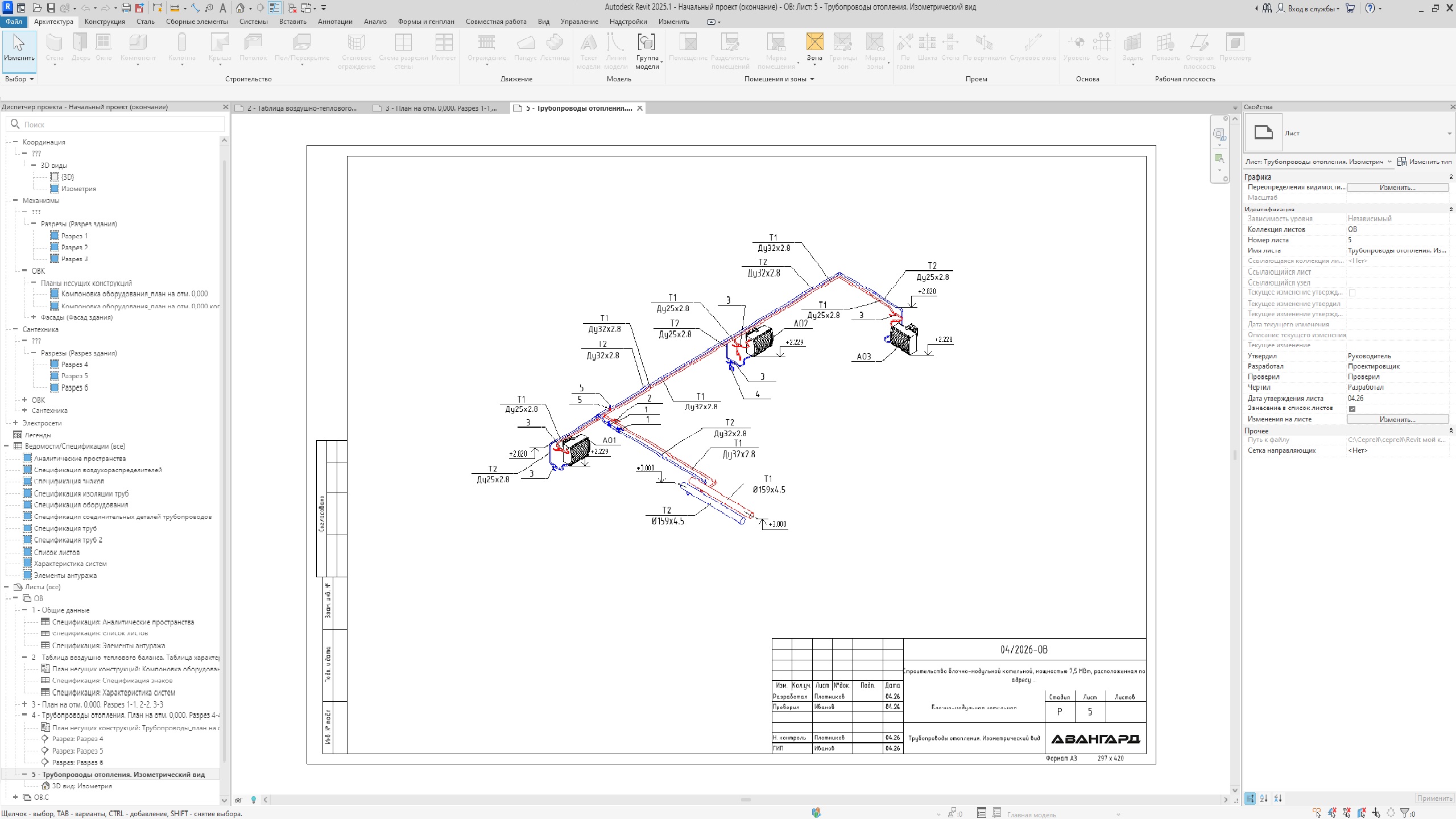Click the Home (default 3D view) icon
The image size is (1456, 819).
tap(241, 8)
